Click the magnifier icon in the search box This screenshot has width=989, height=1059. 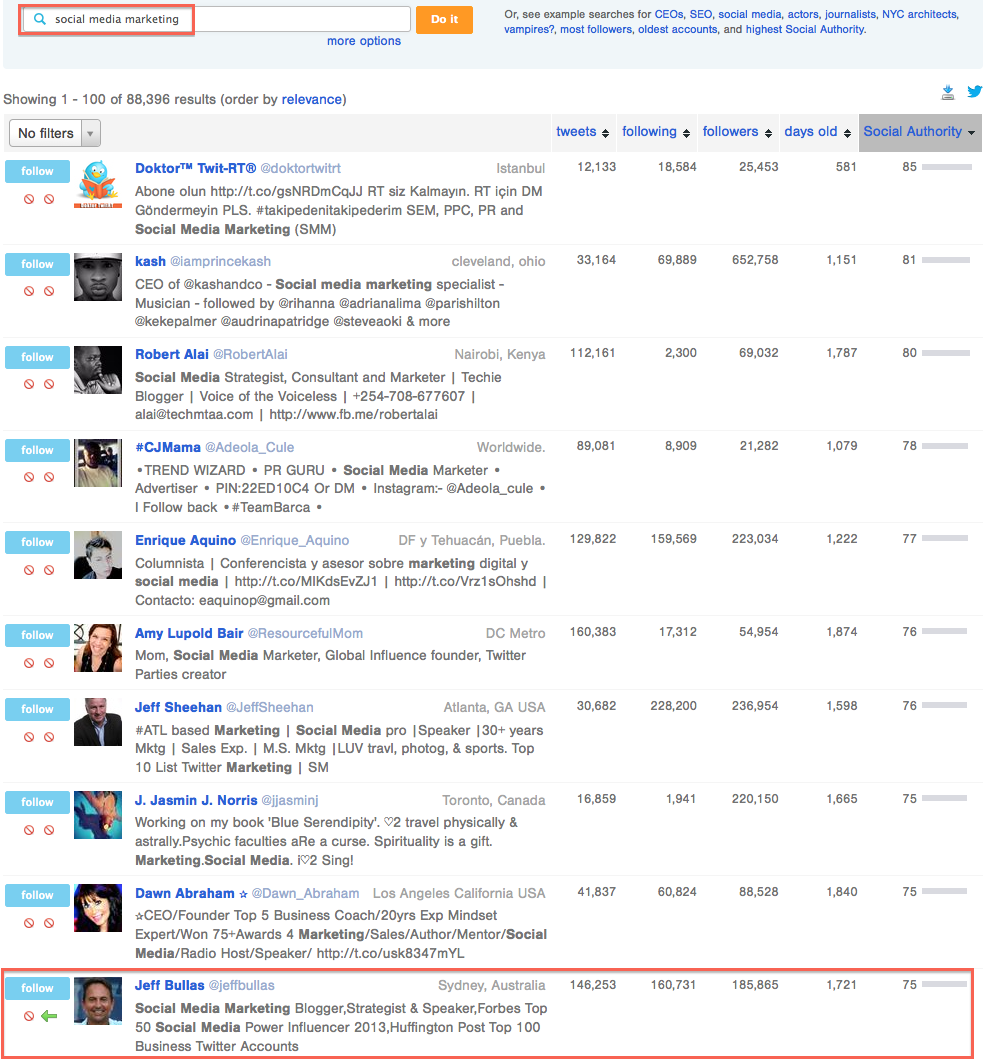pyautogui.click(x=40, y=19)
